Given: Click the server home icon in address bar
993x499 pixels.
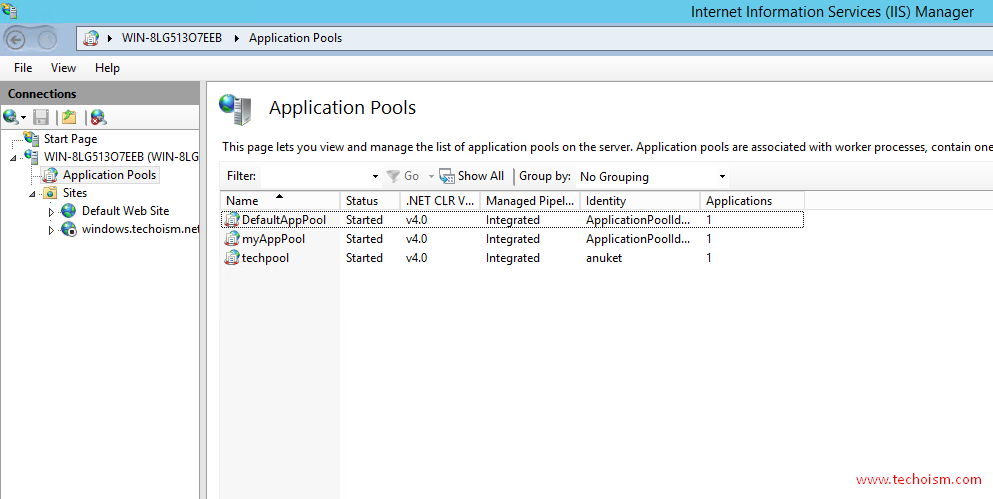Looking at the screenshot, I should click(92, 38).
